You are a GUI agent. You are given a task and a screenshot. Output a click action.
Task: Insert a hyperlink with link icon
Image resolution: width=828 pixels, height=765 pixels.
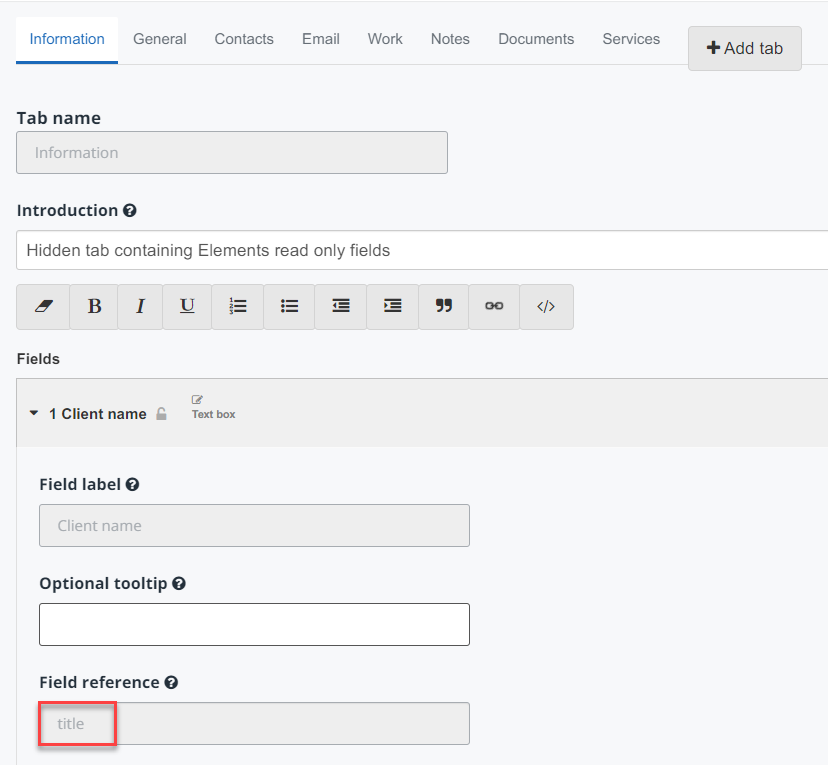click(494, 307)
